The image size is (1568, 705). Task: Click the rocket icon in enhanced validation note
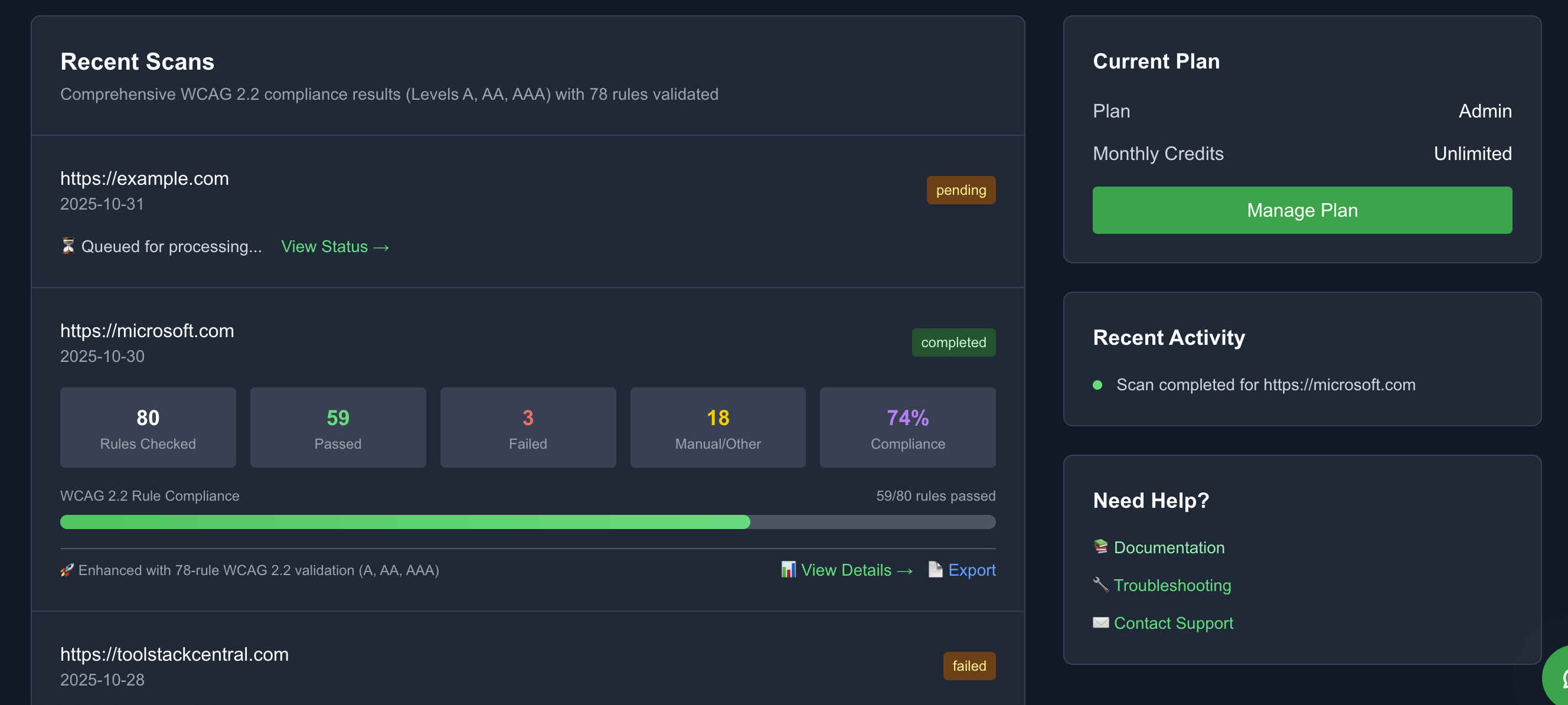[67, 570]
